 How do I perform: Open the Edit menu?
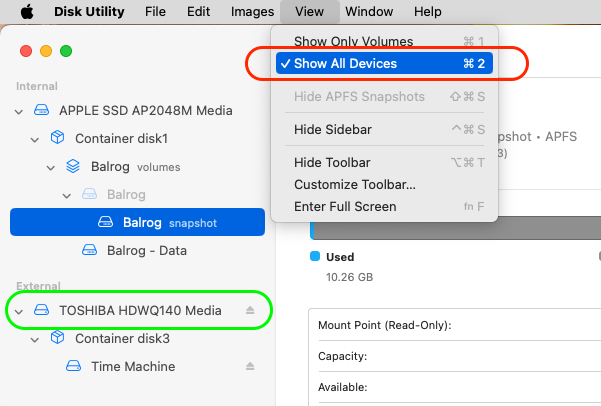(x=198, y=12)
